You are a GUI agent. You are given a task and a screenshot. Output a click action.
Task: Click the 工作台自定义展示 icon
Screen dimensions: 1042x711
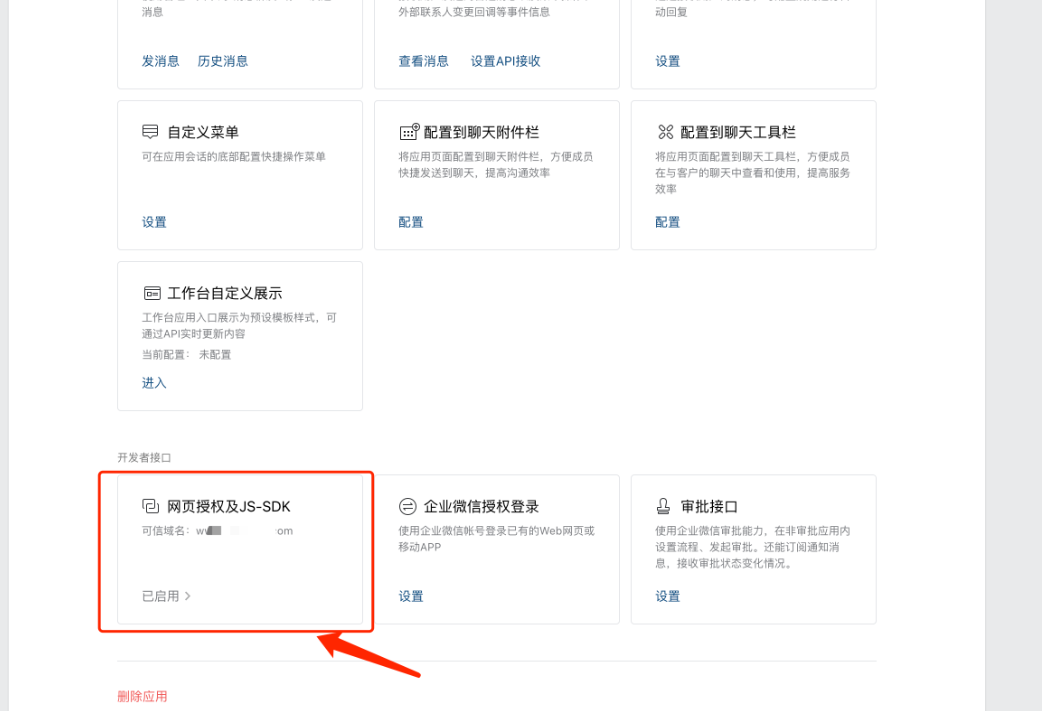[151, 293]
